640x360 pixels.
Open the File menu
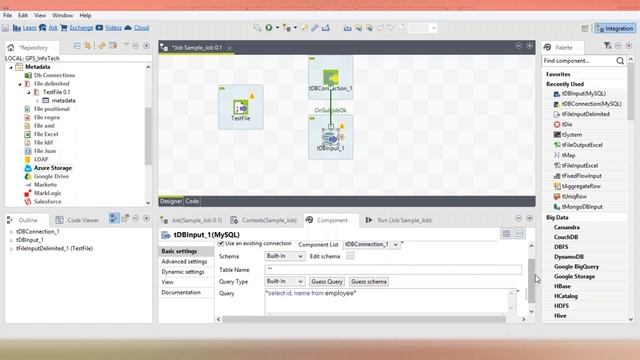pyautogui.click(x=7, y=15)
